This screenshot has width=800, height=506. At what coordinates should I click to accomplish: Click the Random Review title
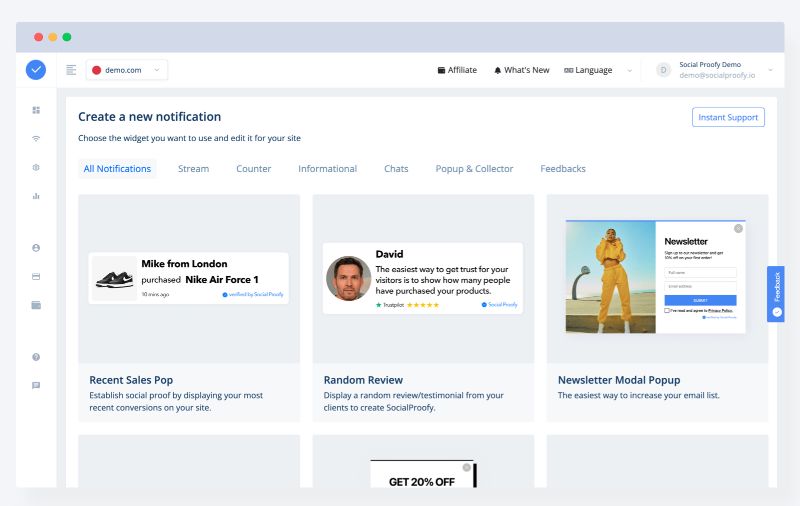[x=363, y=380]
